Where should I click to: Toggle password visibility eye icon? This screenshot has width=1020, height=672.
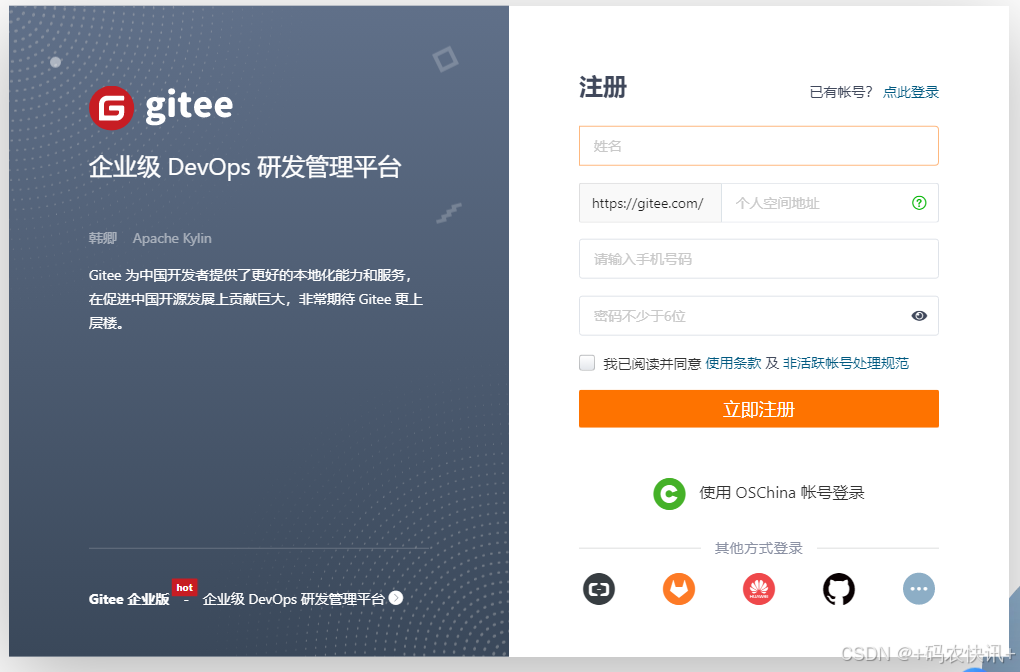919,316
